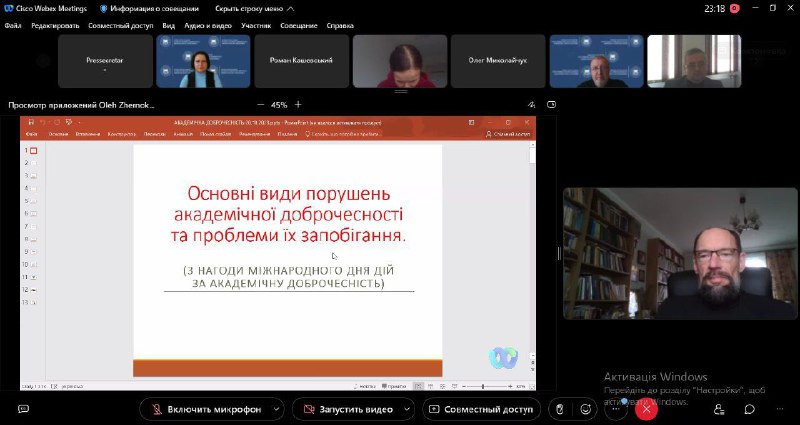800x425 pixels.
Task: Open the Аудио и видео menu
Action: pyautogui.click(x=207, y=25)
